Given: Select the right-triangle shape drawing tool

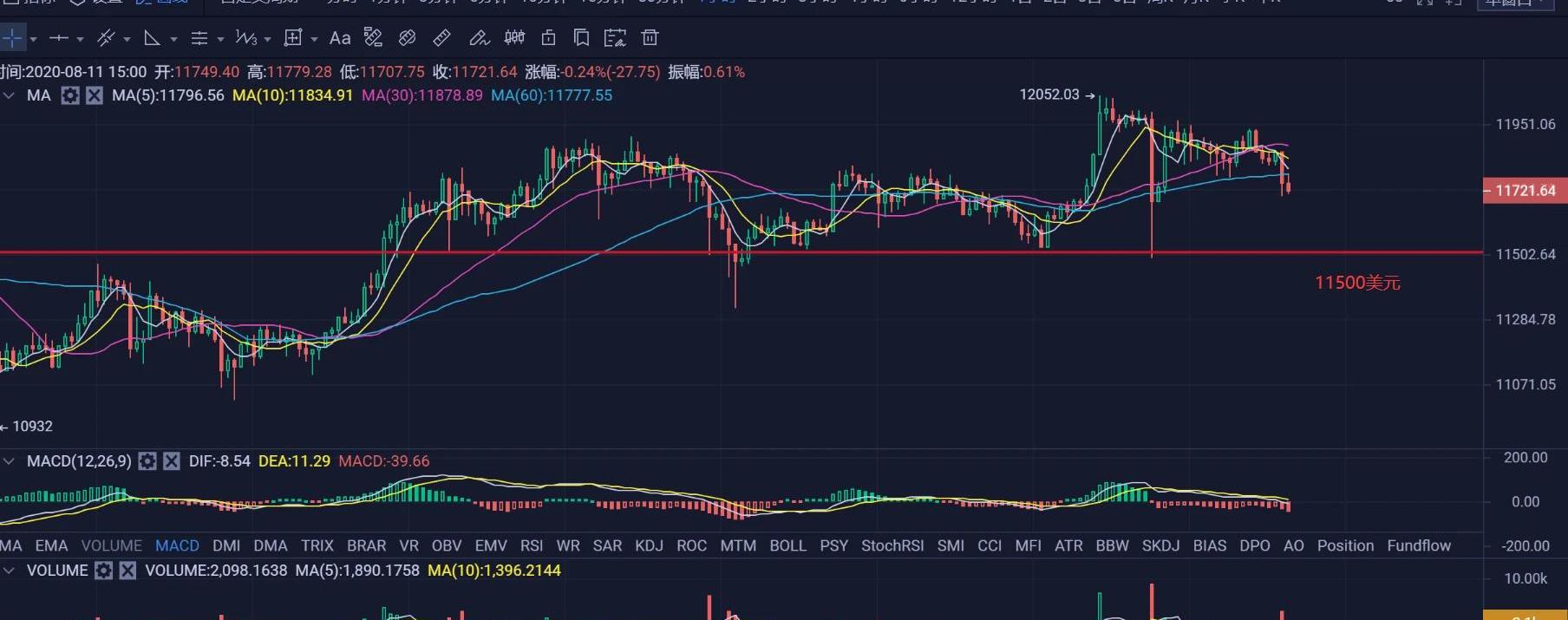Looking at the screenshot, I should (152, 38).
